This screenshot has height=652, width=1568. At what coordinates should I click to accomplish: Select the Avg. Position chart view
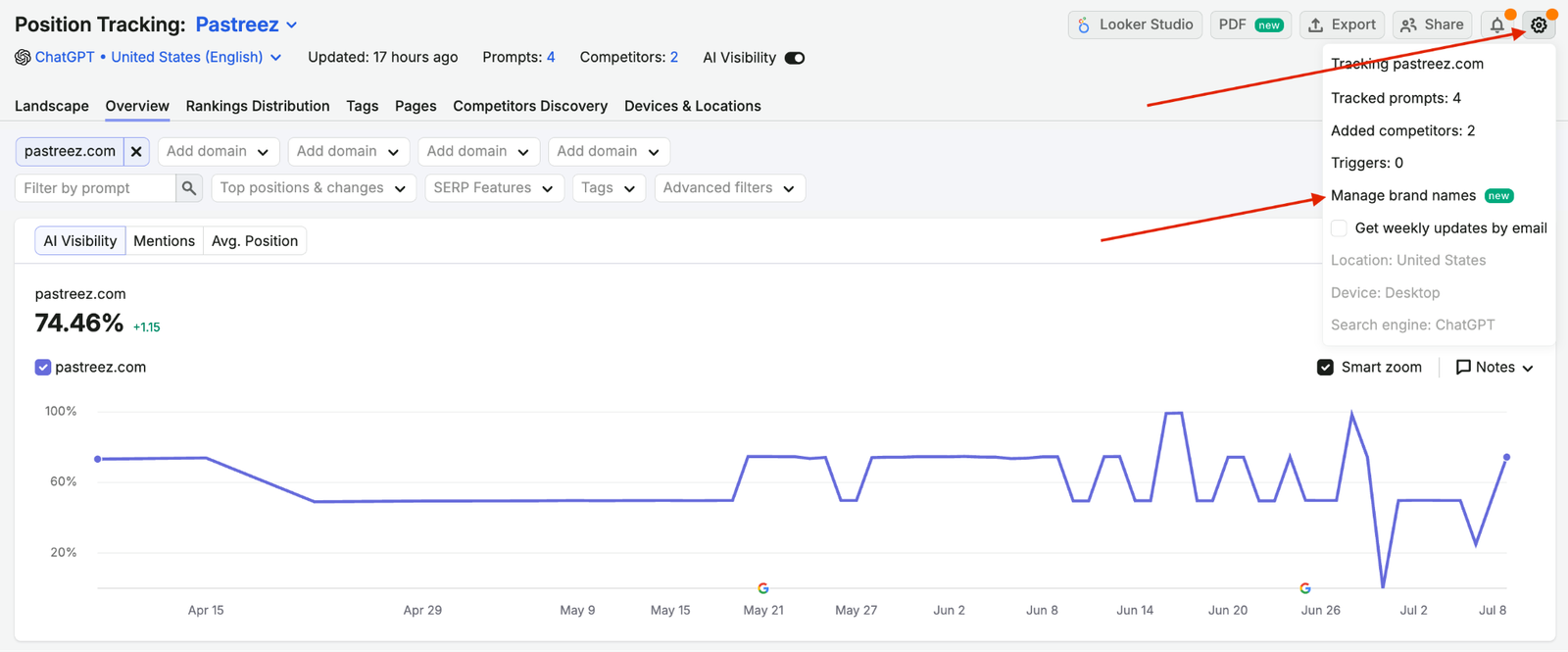(x=255, y=241)
